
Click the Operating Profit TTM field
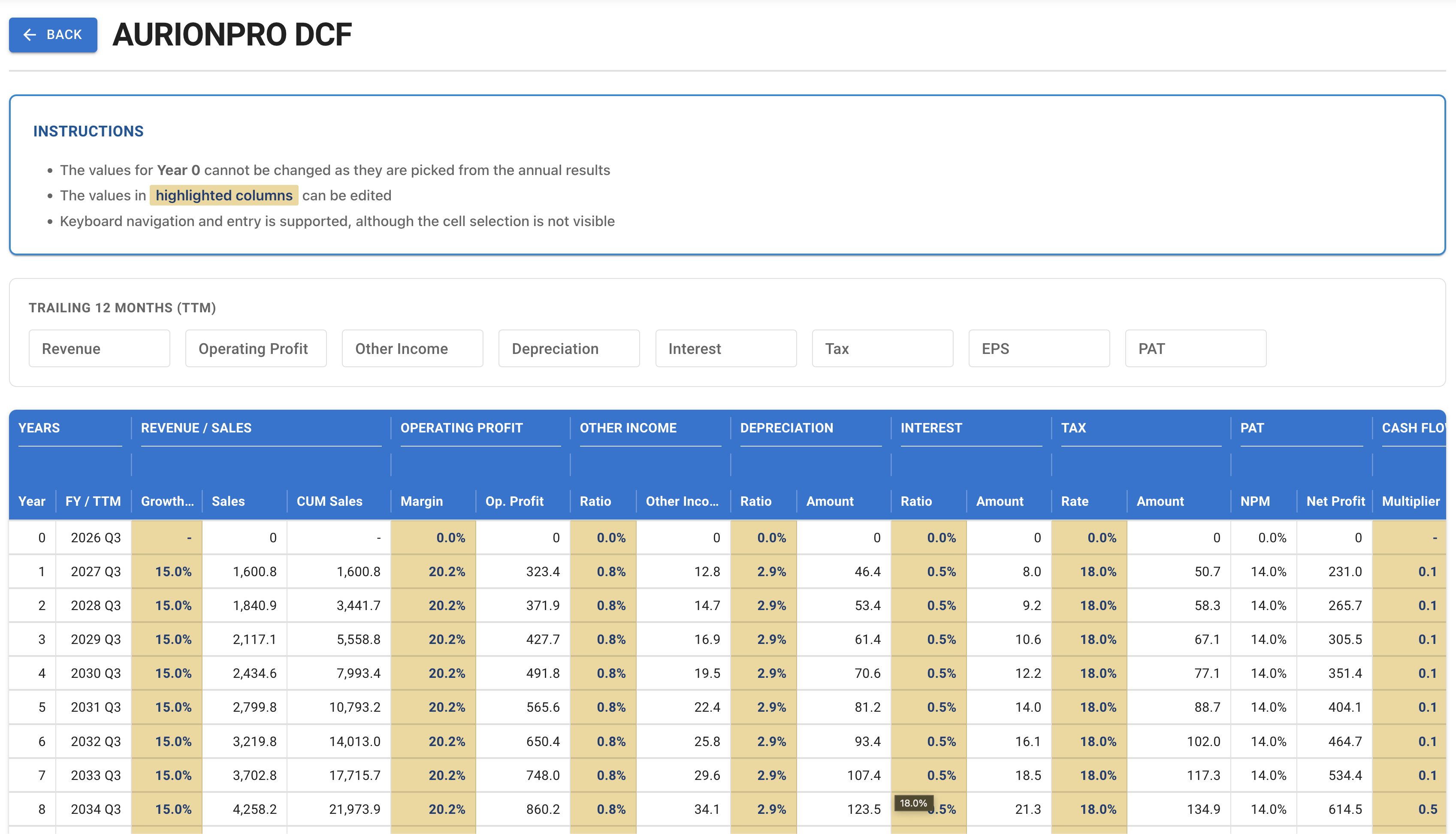(255, 348)
